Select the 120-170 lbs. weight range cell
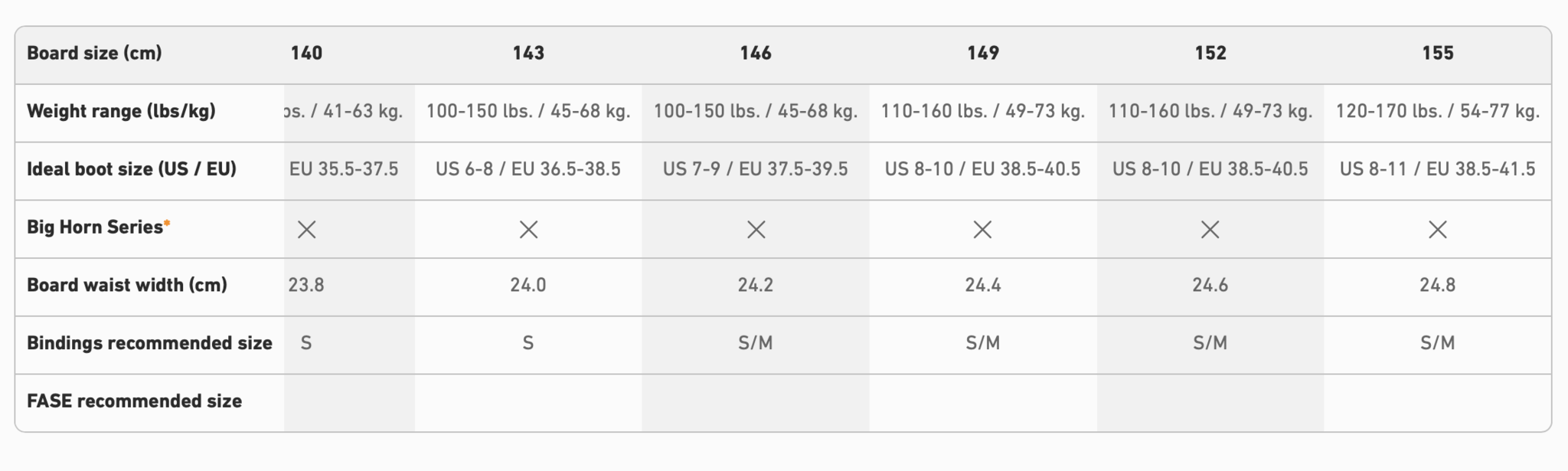1568x471 pixels. 1437,111
